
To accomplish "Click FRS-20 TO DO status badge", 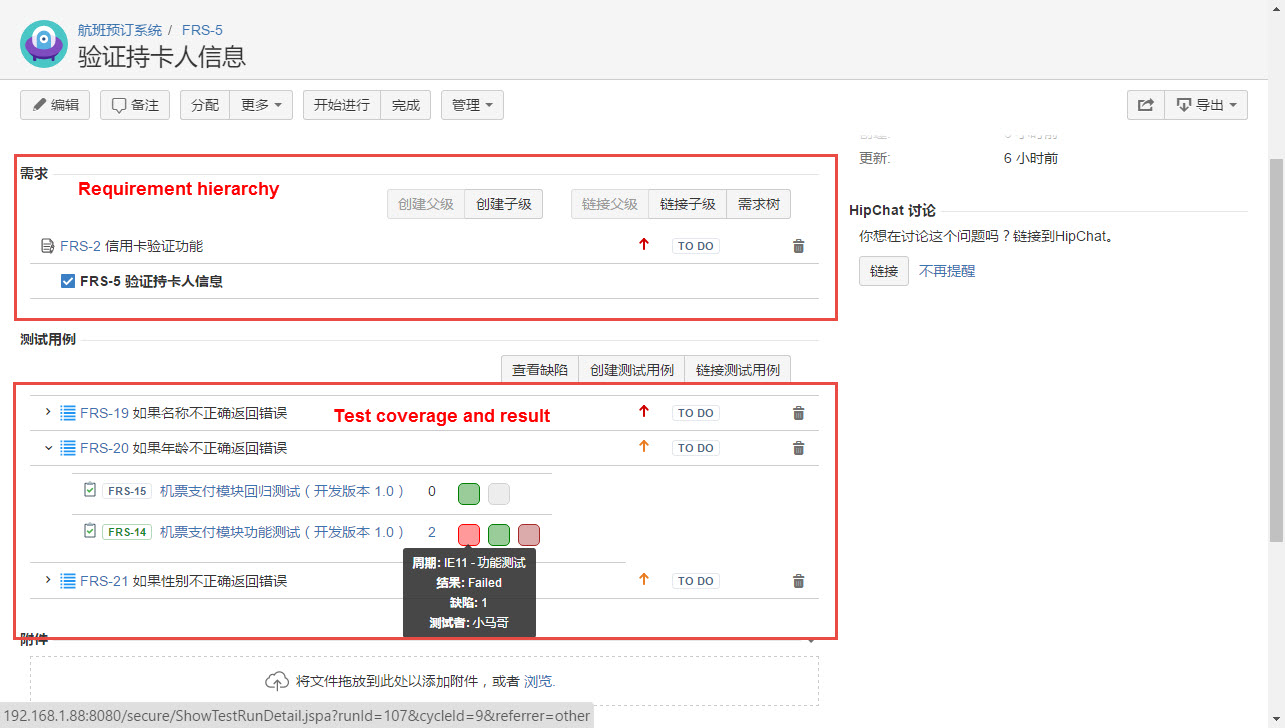I will tap(696, 448).
